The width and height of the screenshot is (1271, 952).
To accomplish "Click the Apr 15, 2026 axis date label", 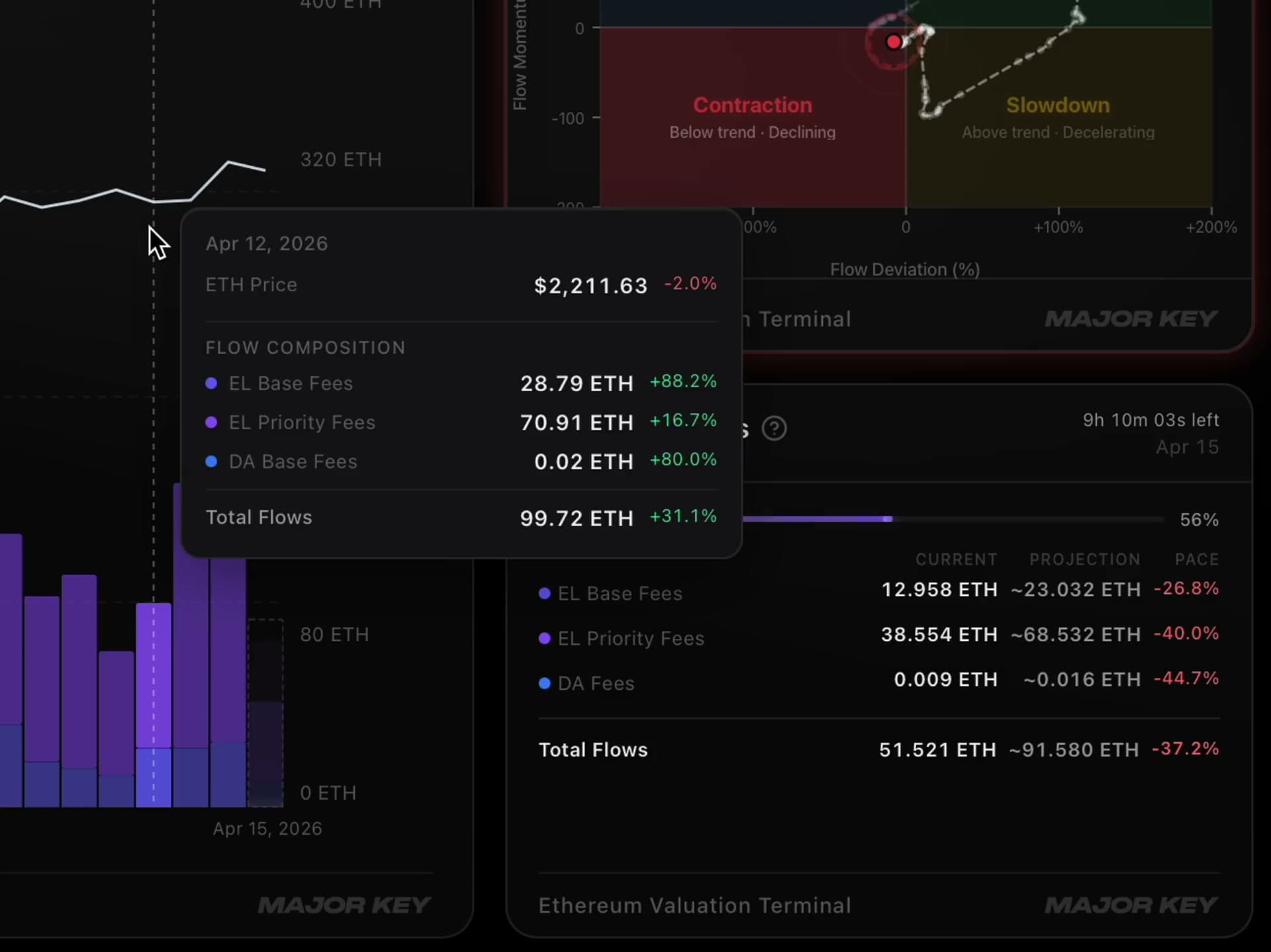I will 267,829.
